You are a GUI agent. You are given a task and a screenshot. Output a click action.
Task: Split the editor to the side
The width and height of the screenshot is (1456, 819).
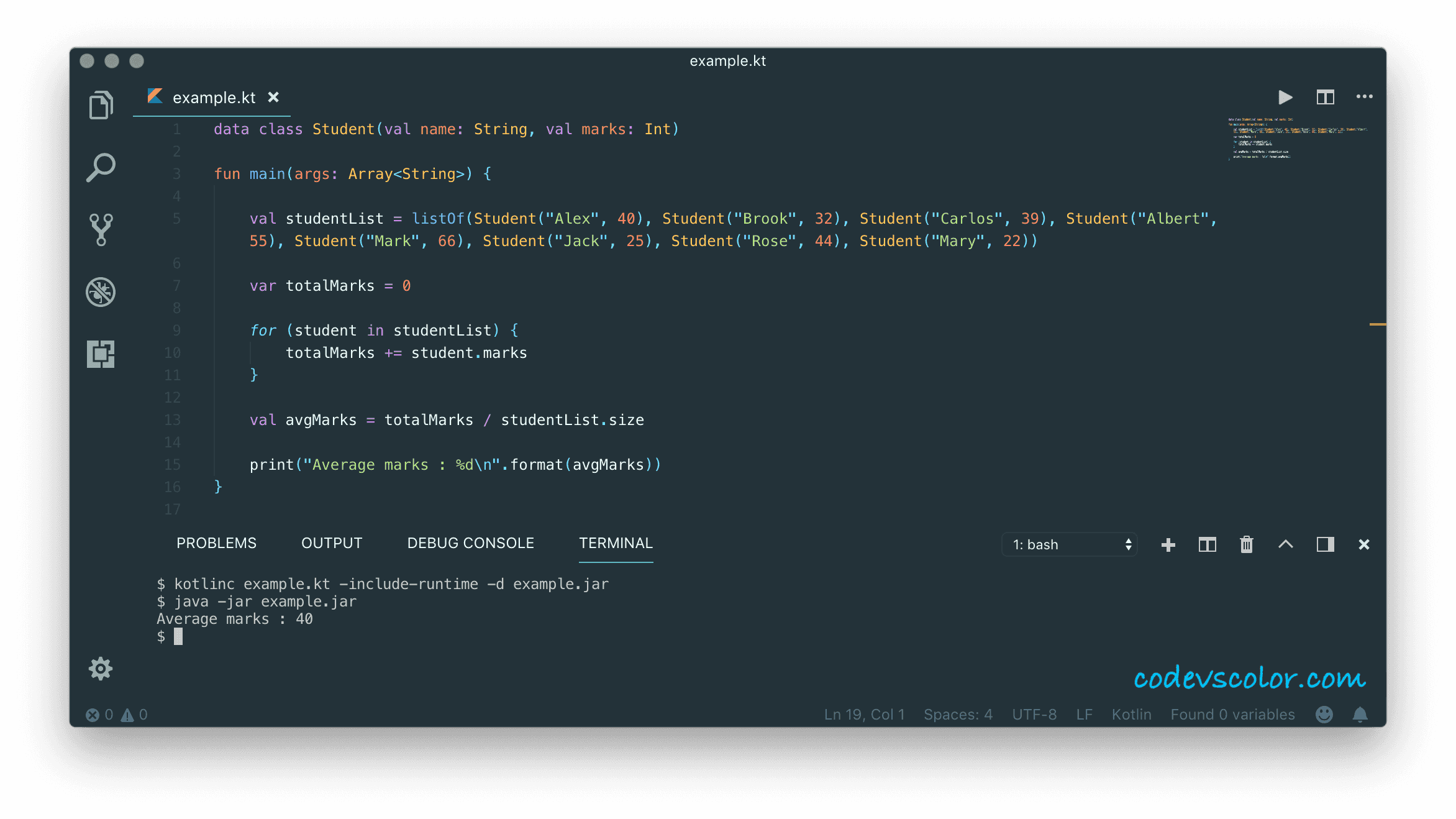point(1325,97)
